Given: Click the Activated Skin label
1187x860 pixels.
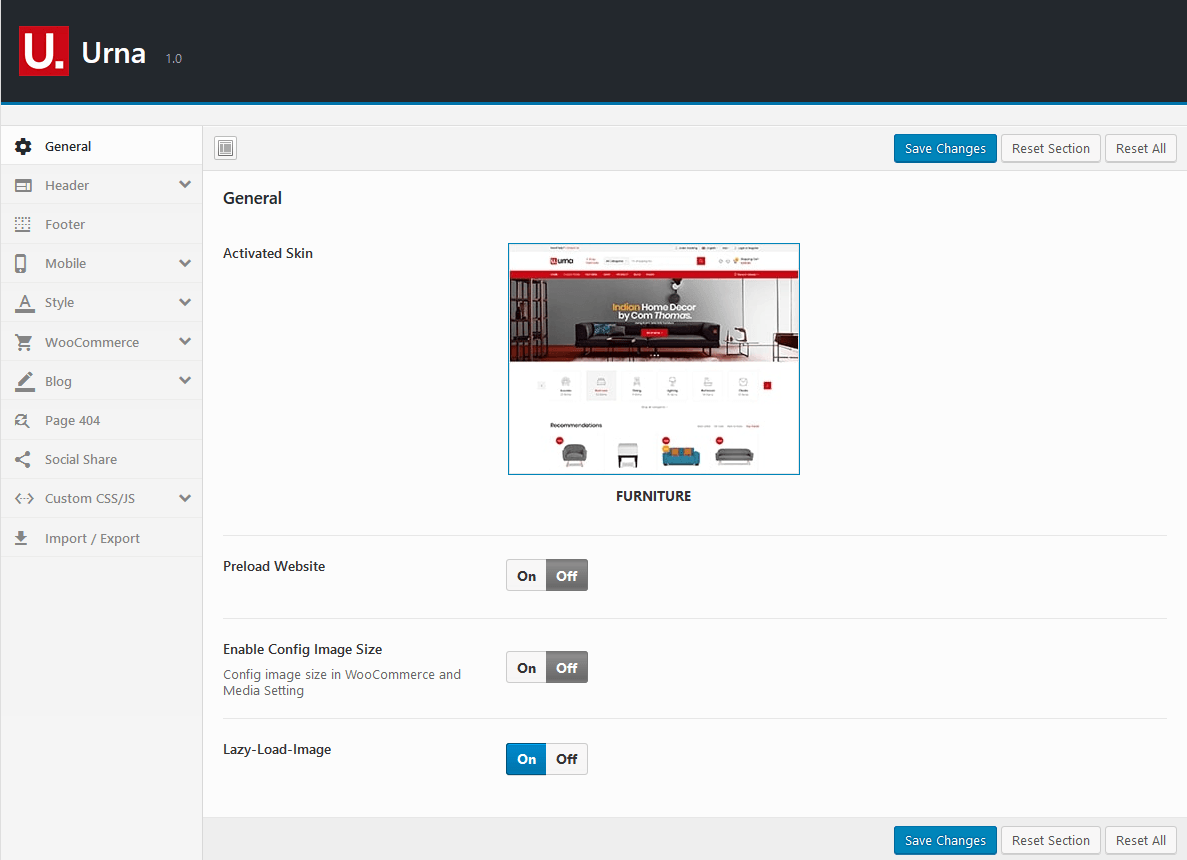Looking at the screenshot, I should point(268,254).
